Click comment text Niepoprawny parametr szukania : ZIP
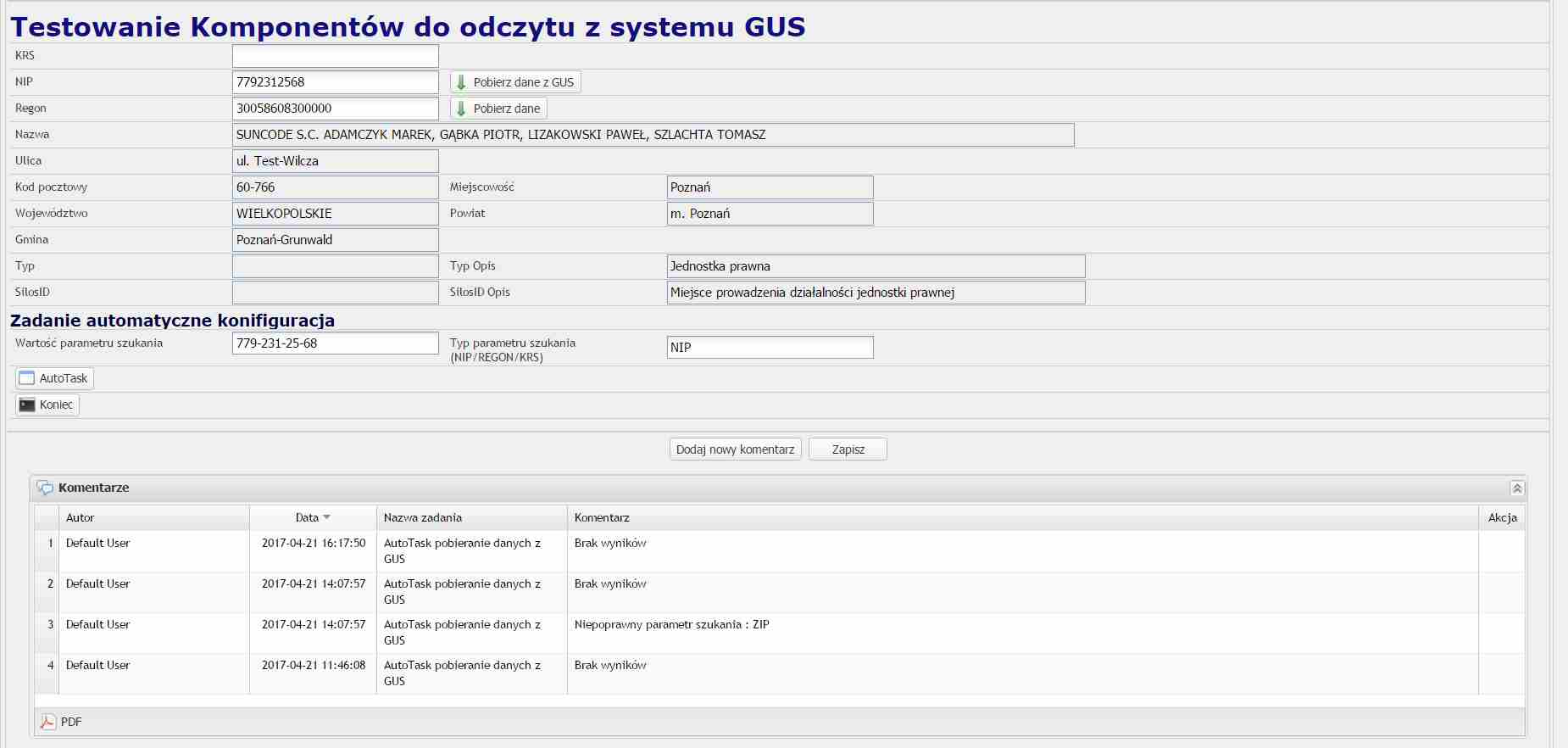The height and width of the screenshot is (748, 1568). 672,624
